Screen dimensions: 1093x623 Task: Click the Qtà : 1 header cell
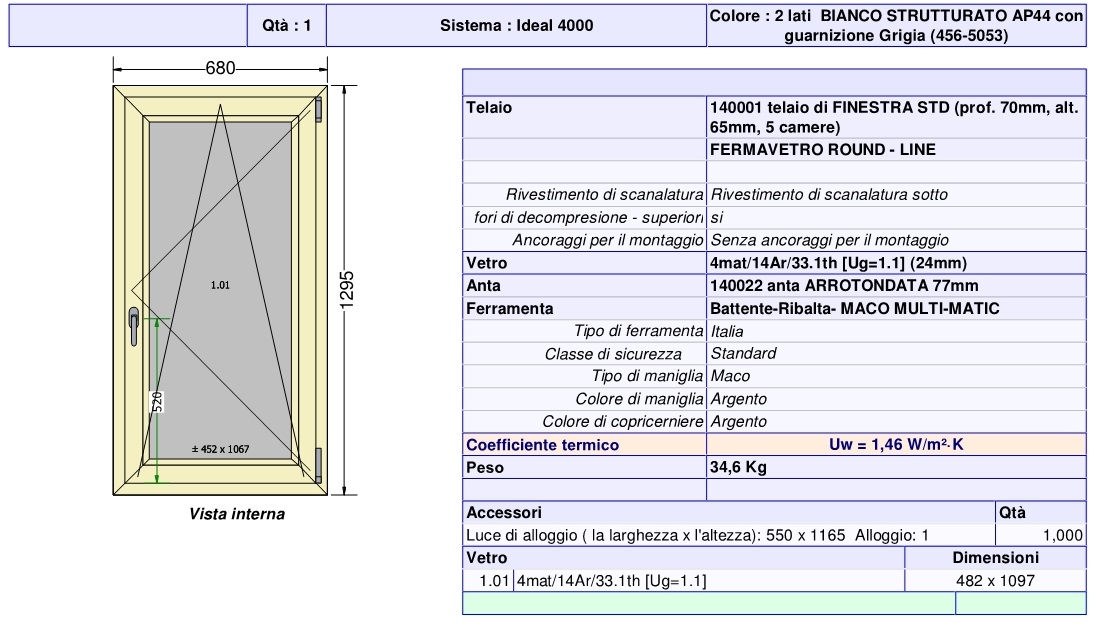(286, 26)
